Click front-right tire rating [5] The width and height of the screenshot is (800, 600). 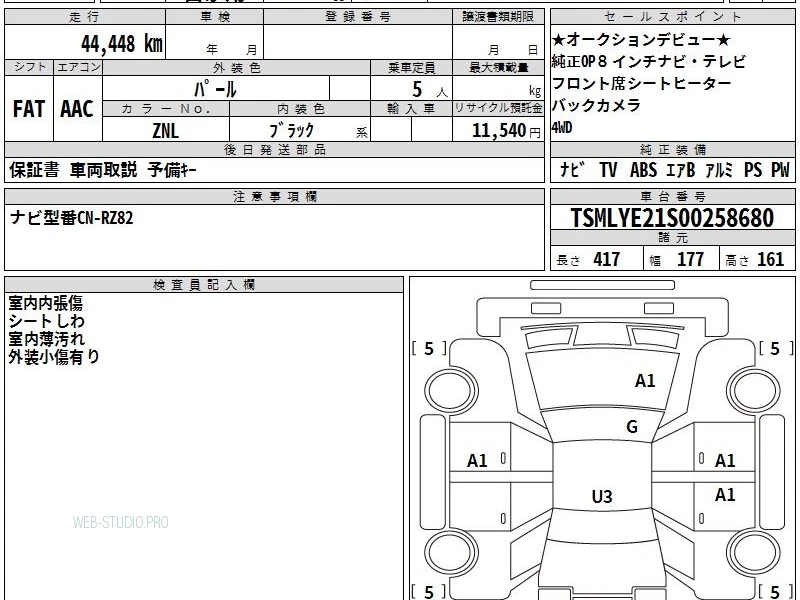[x=776, y=348]
